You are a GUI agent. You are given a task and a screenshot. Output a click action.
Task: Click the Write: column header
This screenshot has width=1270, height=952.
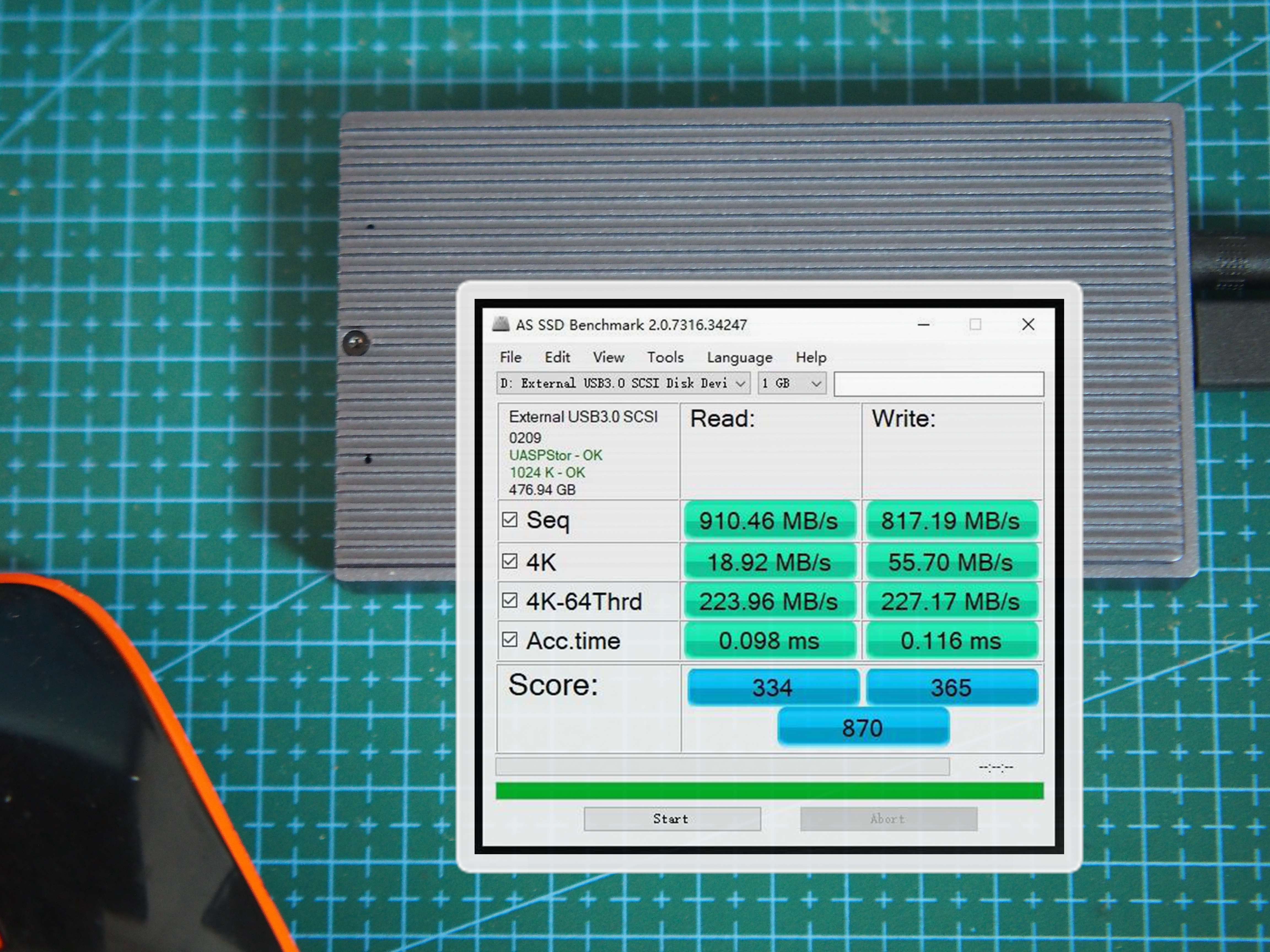pyautogui.click(x=904, y=418)
